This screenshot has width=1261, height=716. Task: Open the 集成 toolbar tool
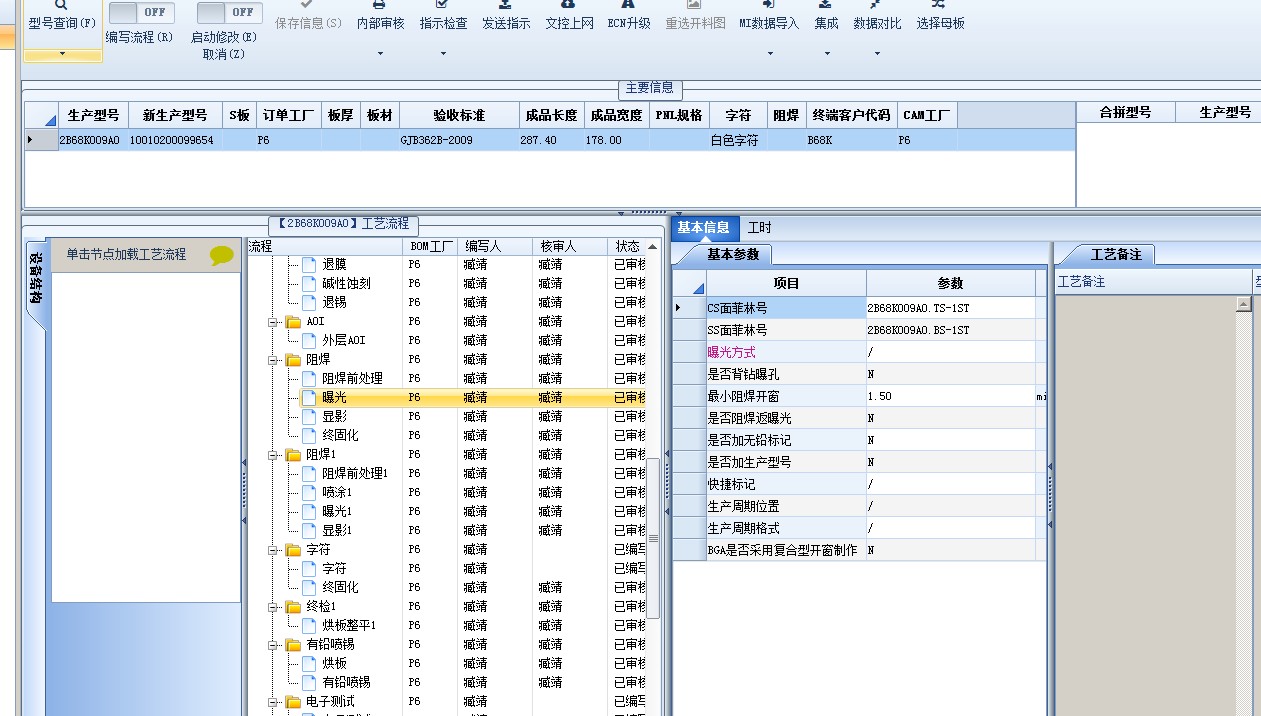tap(826, 16)
